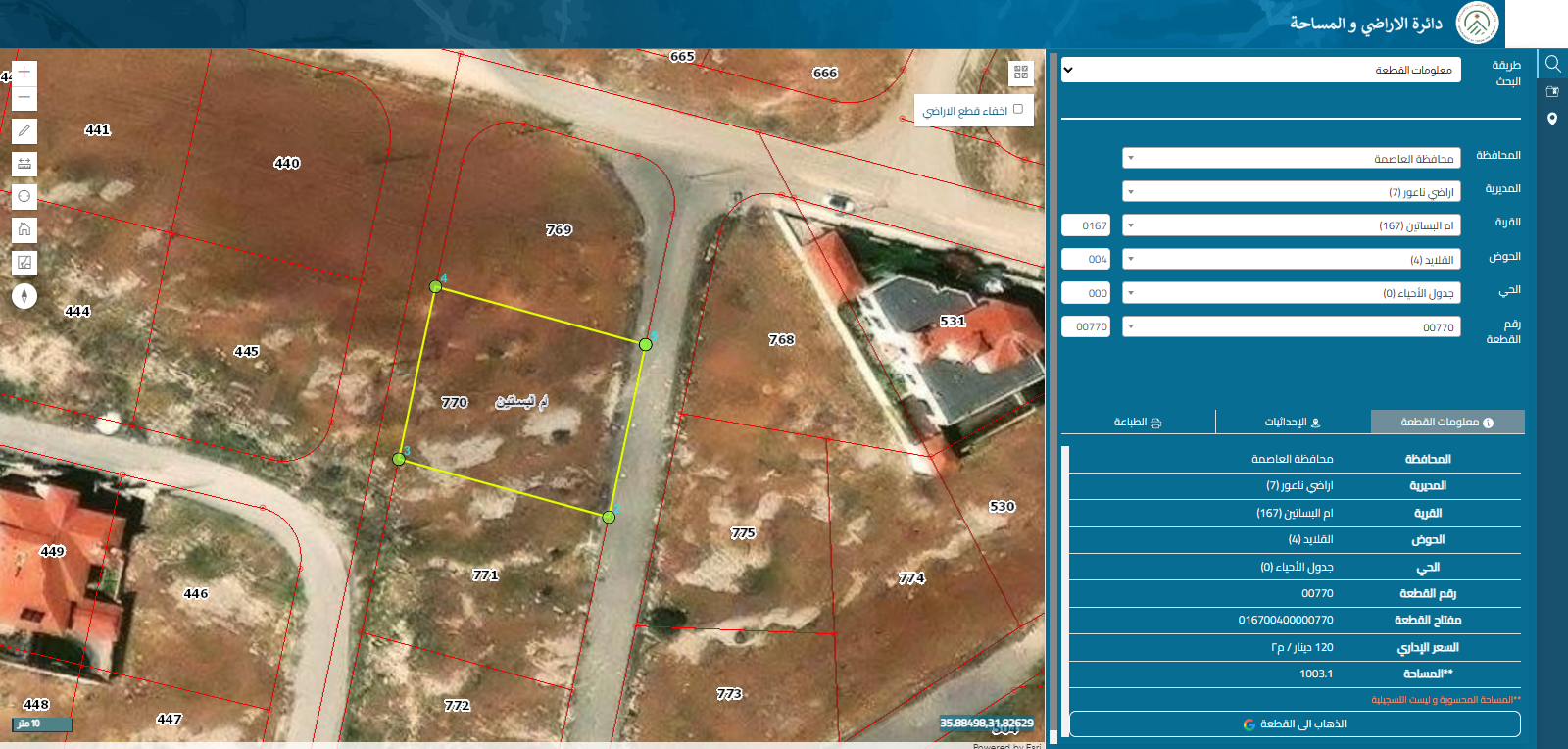Open the magnifier search sidebar panel

tap(1552, 64)
